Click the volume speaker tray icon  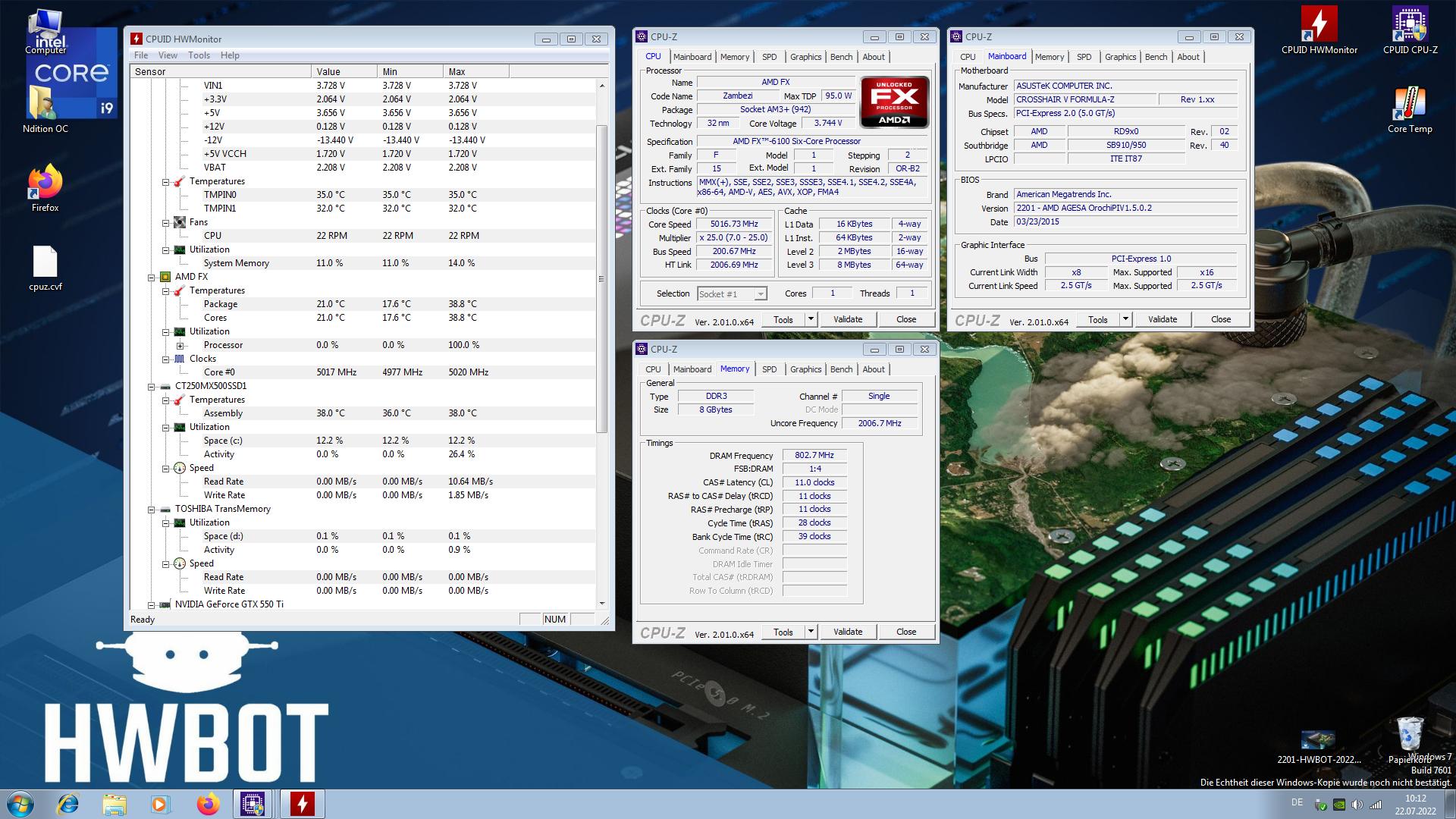point(1357,805)
